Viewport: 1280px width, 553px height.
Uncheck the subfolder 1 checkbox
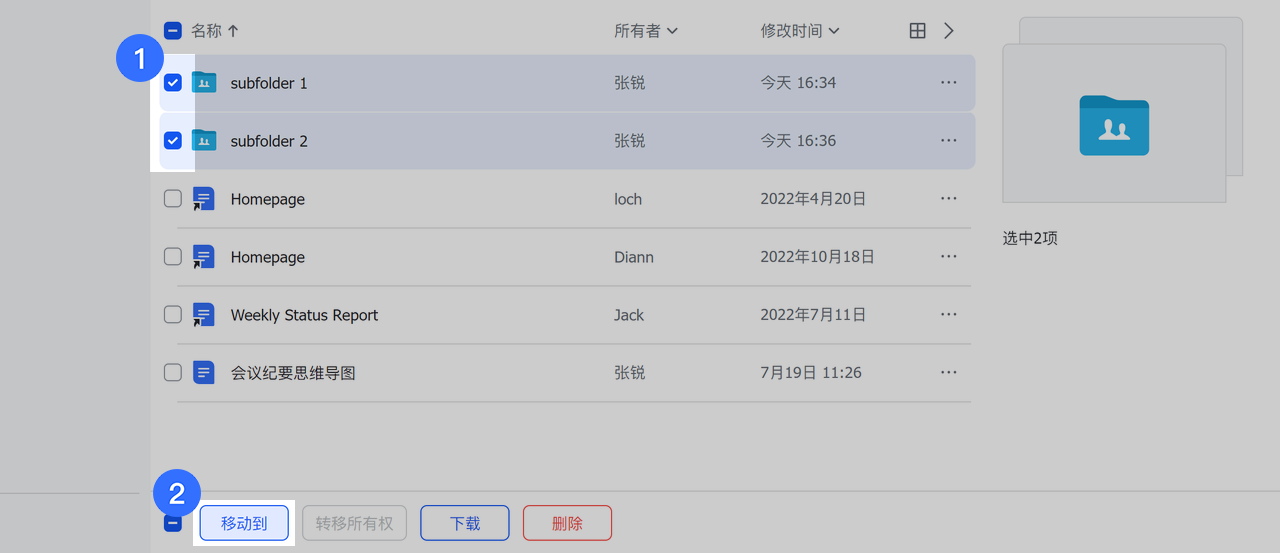tap(172, 83)
